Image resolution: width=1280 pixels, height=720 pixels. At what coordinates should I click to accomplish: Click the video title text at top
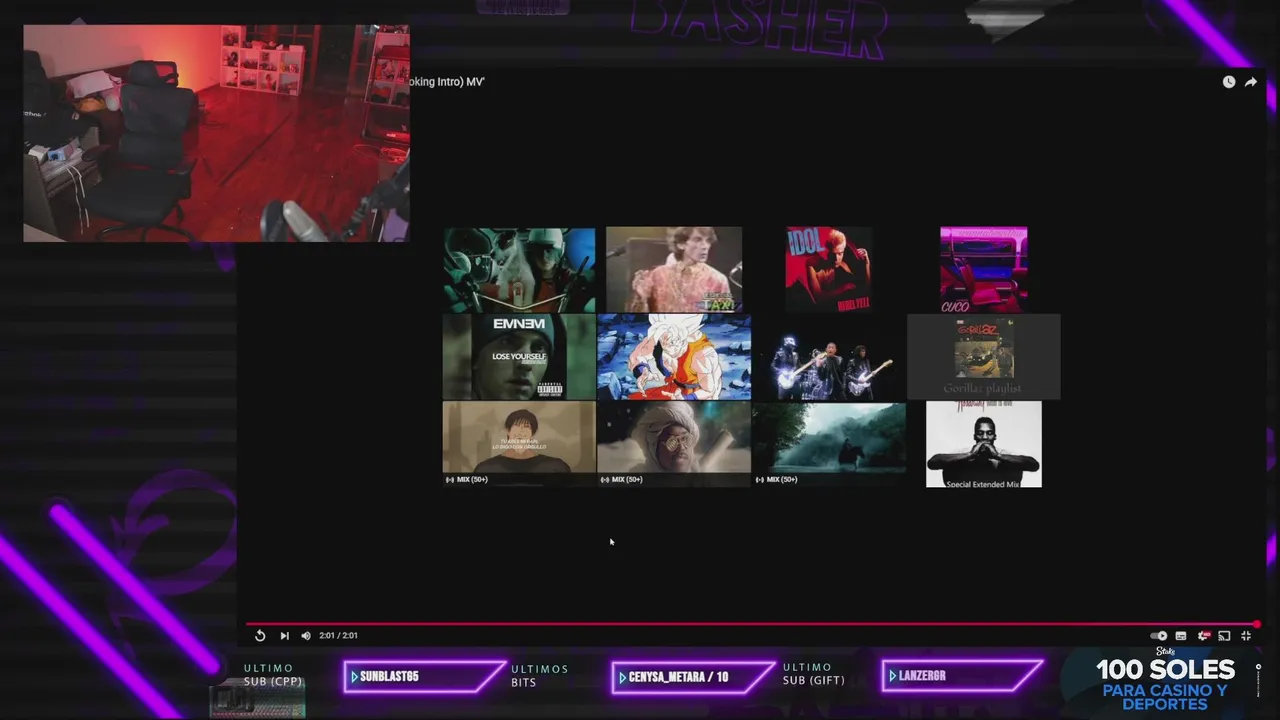[x=447, y=82]
